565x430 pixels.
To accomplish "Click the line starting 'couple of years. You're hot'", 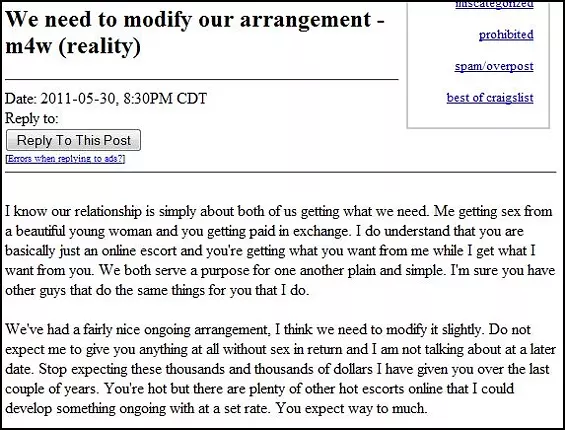I will point(259,389).
